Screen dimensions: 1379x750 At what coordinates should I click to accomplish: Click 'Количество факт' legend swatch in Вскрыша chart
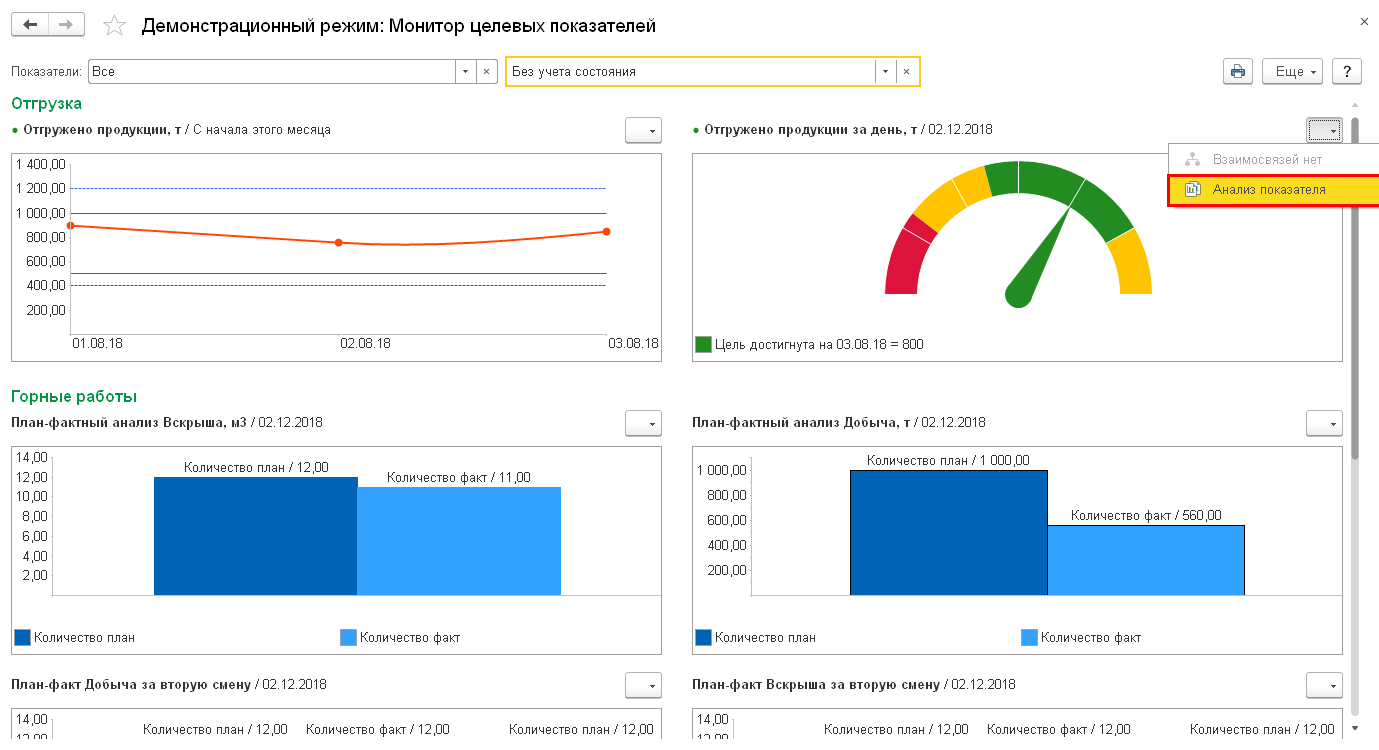pyautogui.click(x=348, y=638)
